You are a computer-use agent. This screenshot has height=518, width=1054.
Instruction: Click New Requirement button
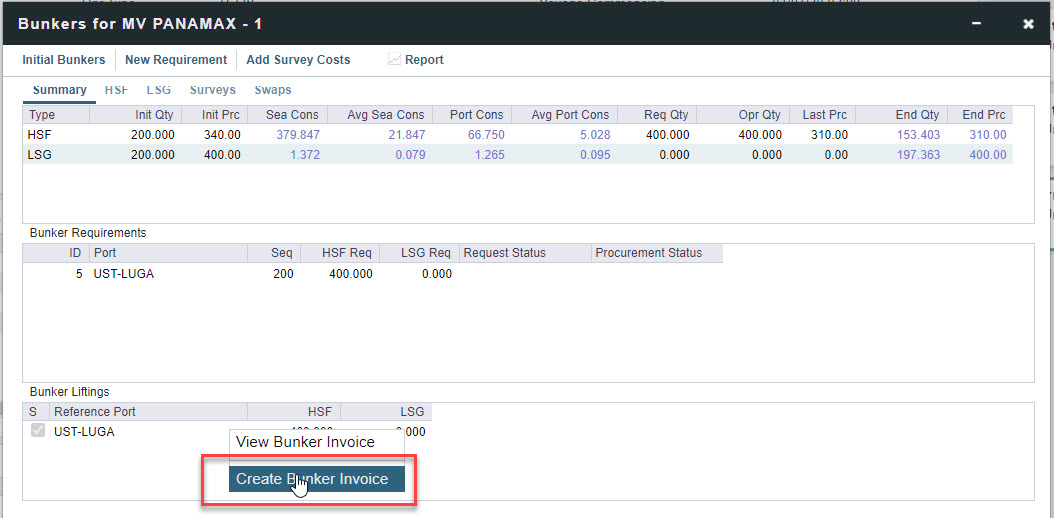click(x=176, y=60)
